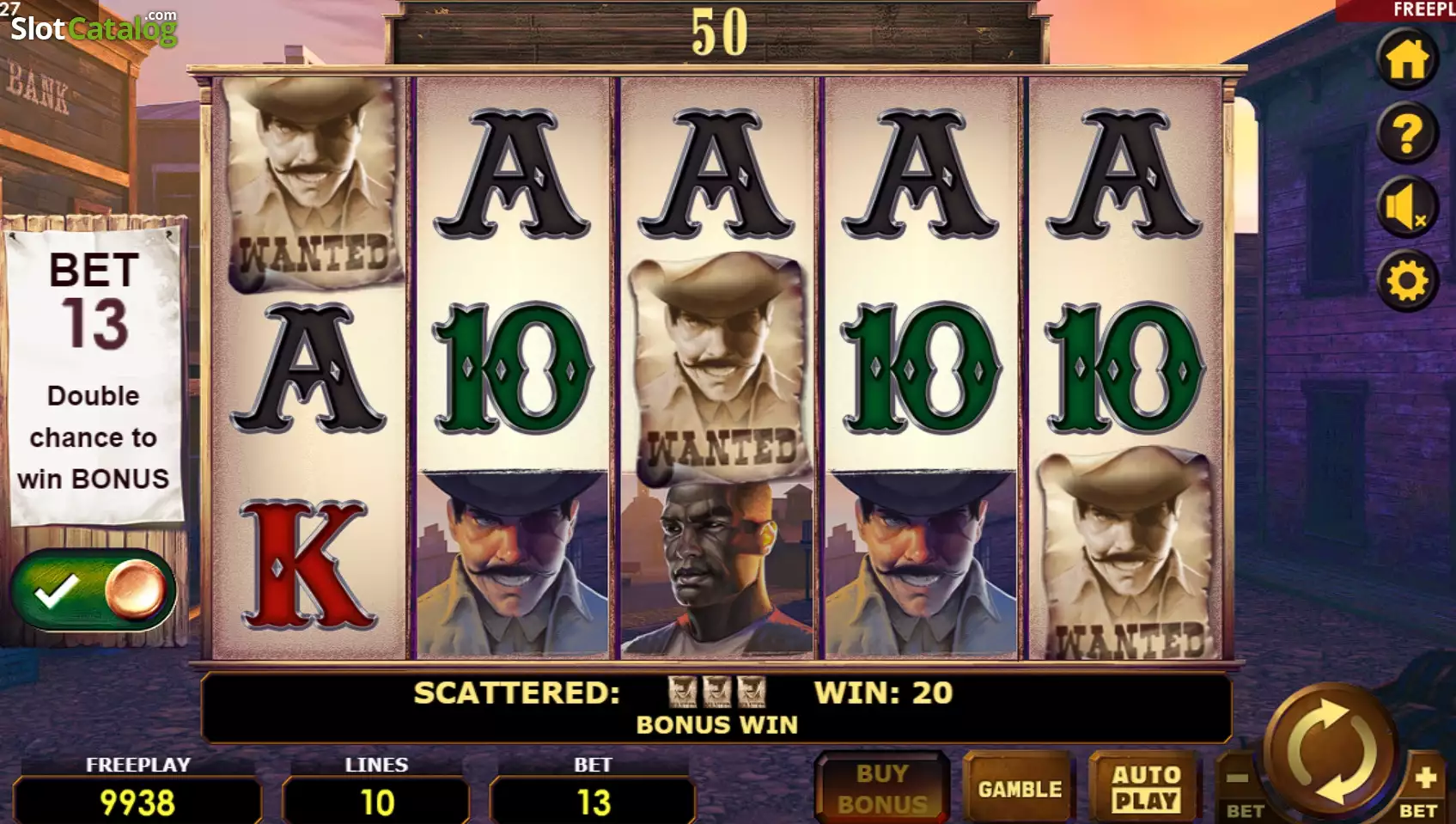Viewport: 1456px width, 824px height.
Task: Click the GAMBLE button
Action: tap(1020, 788)
